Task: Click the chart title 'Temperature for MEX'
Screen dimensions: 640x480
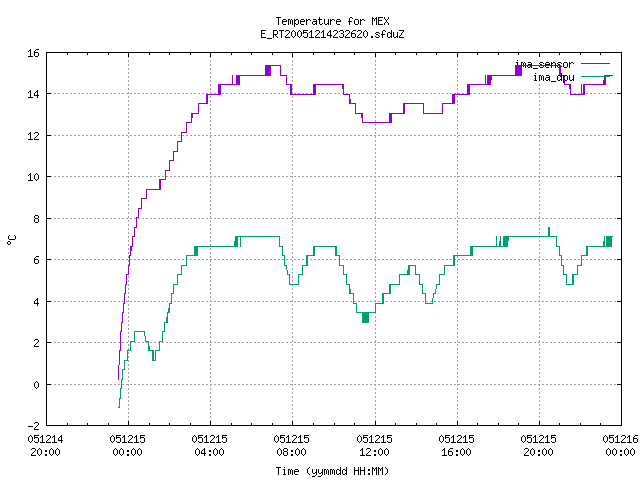Action: [332, 21]
